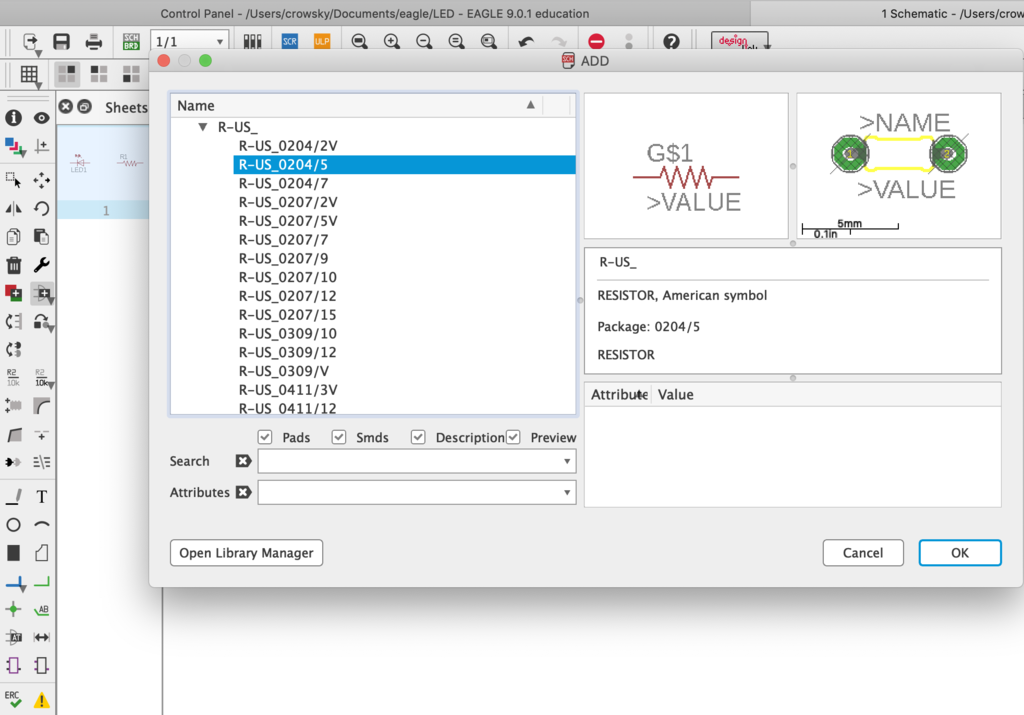Open the Search field dropdown arrow

coord(567,461)
